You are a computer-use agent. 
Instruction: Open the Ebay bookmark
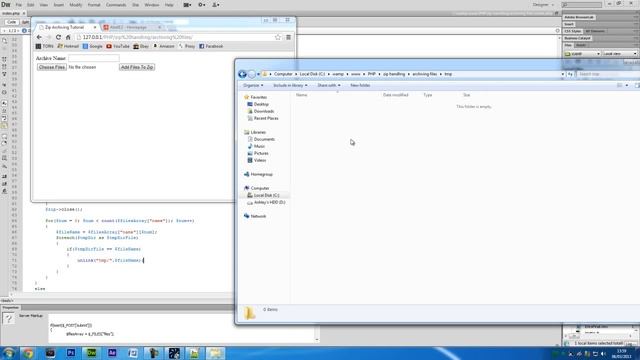pyautogui.click(x=141, y=47)
